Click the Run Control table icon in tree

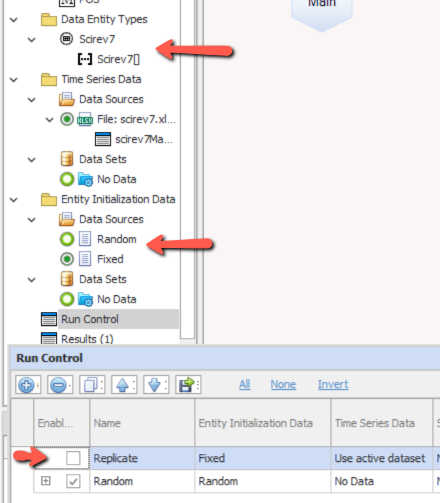[x=49, y=319]
